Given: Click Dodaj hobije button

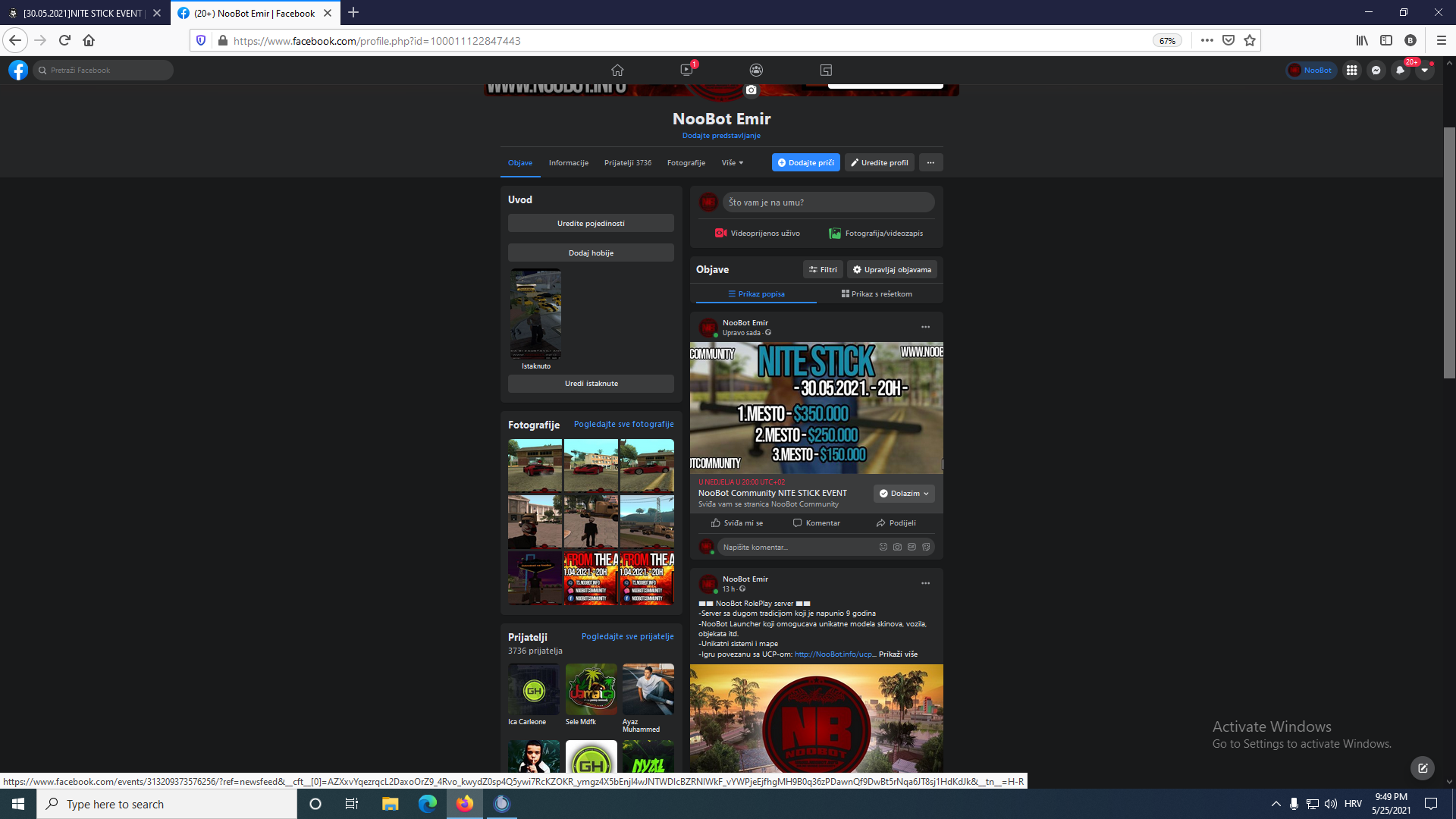Looking at the screenshot, I should coord(591,253).
